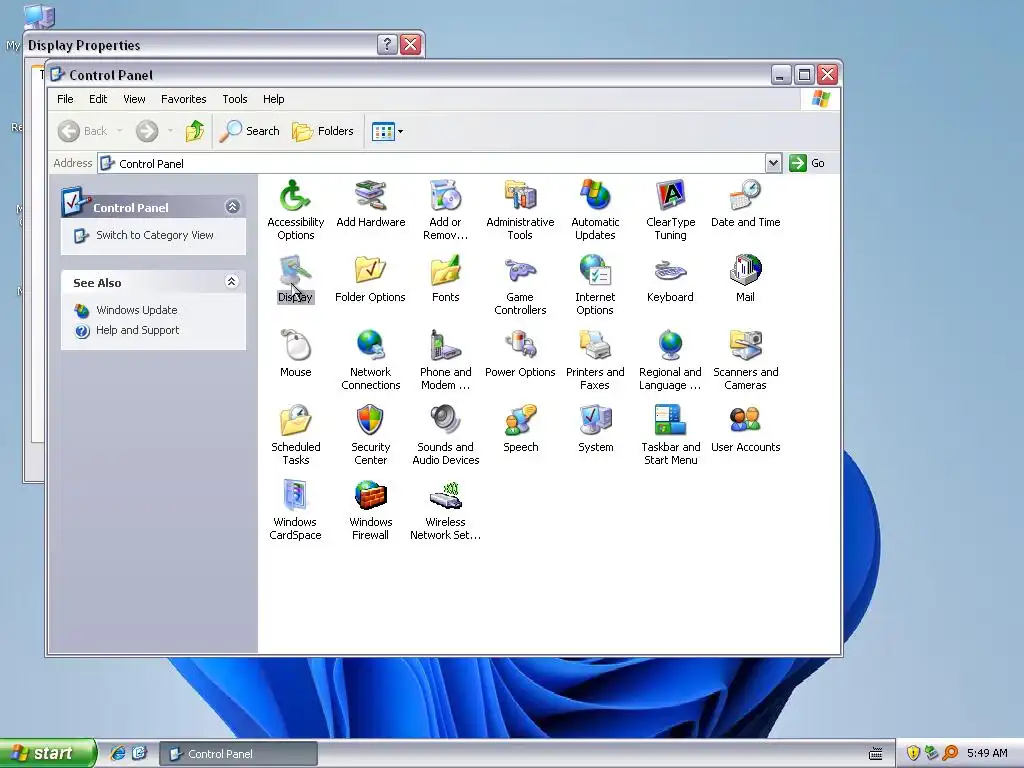Collapse the Control Panel side pane section
The image size is (1024, 768).
click(x=232, y=207)
